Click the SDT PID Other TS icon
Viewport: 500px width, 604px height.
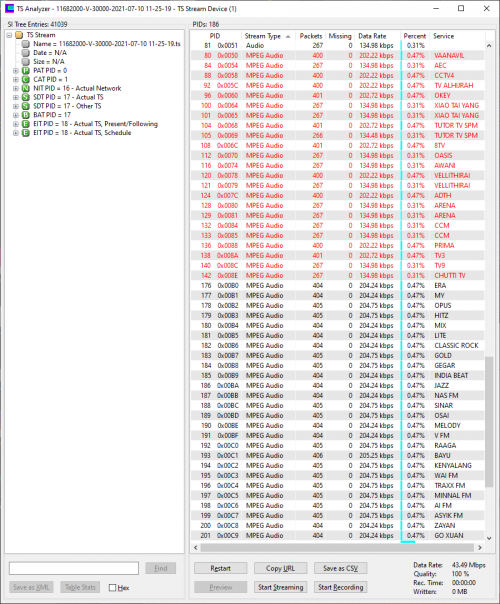point(26,106)
